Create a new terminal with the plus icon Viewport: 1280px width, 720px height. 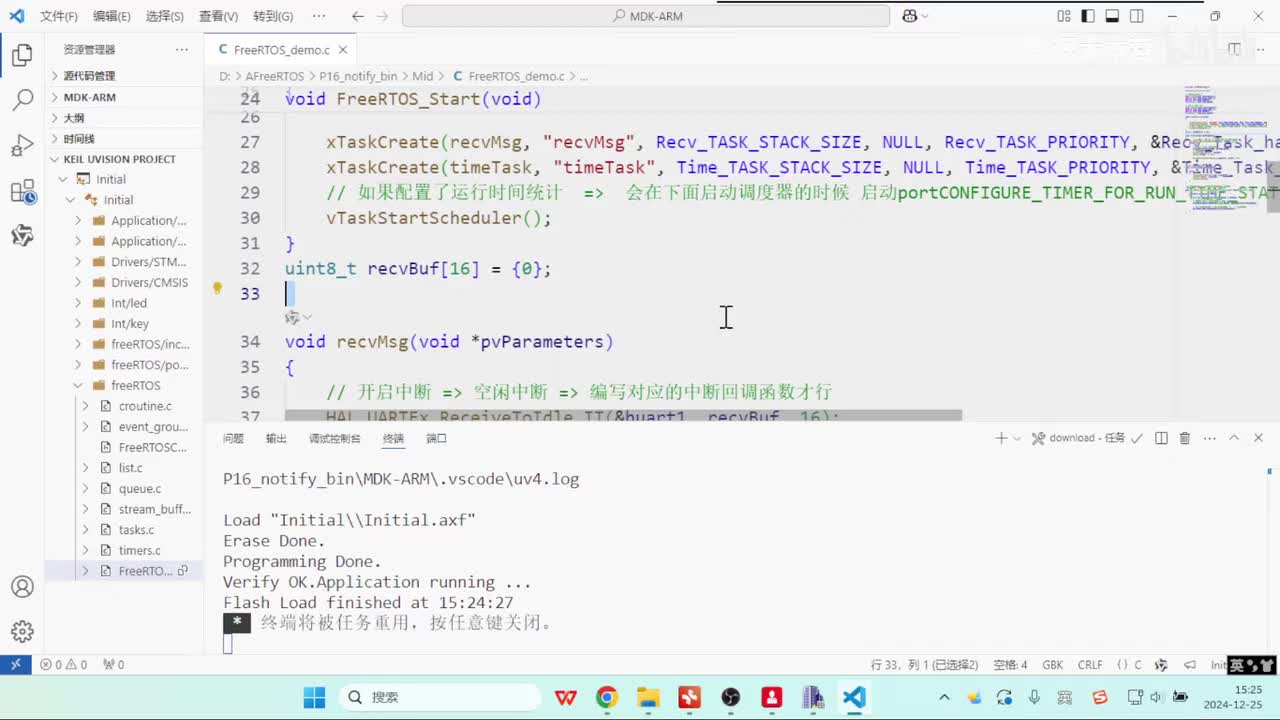[1001, 438]
